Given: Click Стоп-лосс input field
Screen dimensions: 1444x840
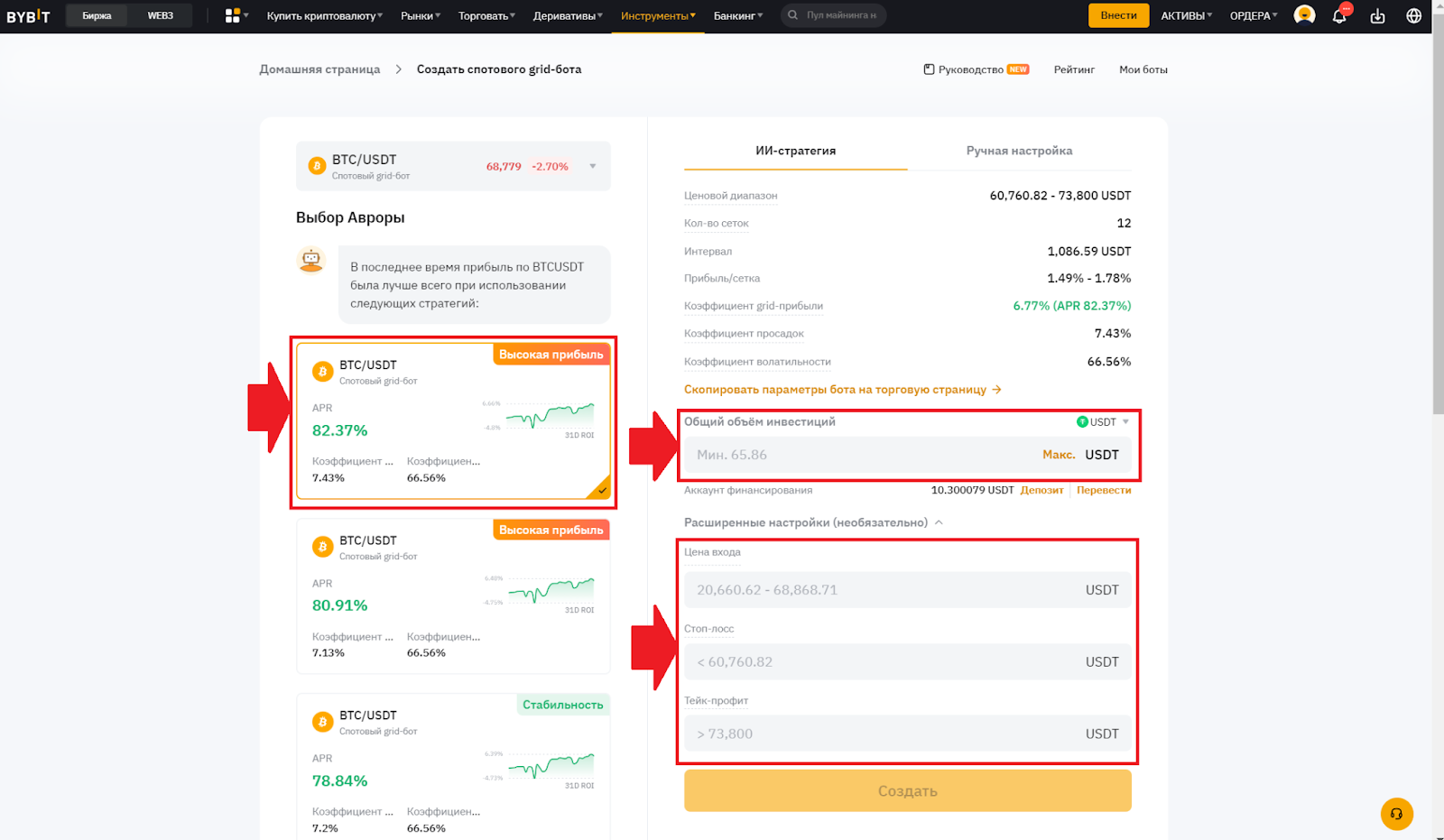Looking at the screenshot, I should 908,662.
